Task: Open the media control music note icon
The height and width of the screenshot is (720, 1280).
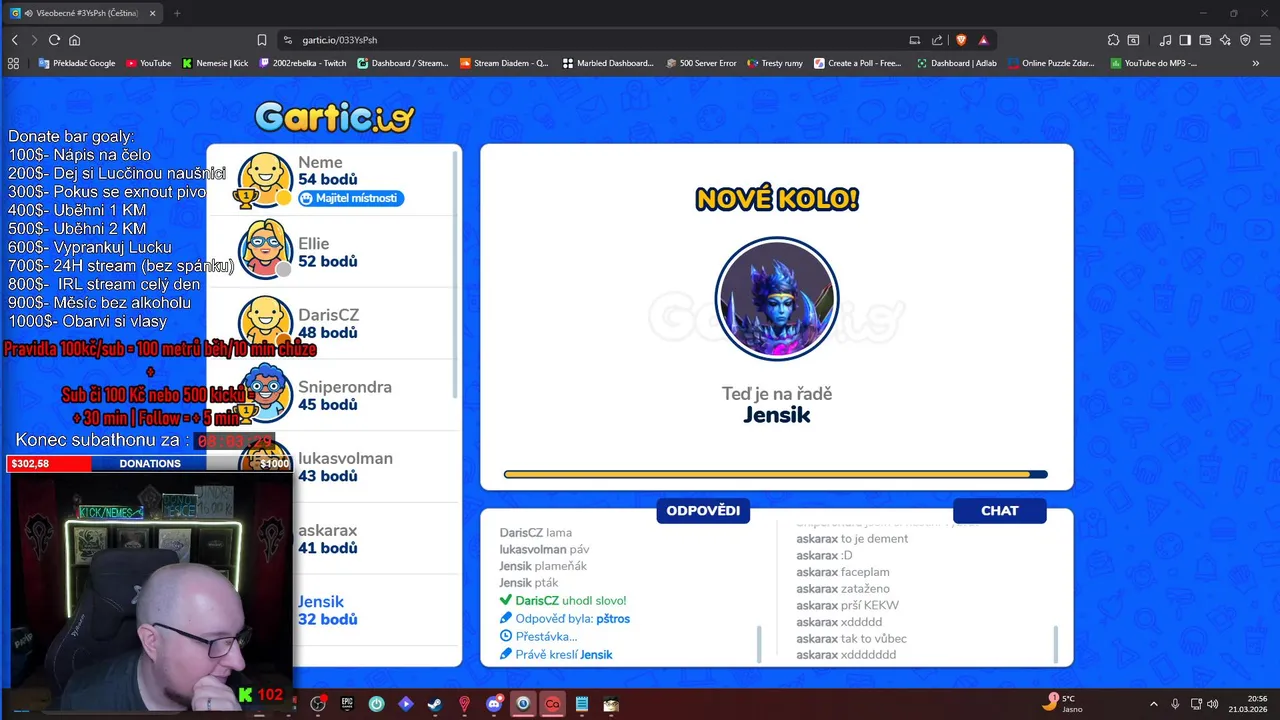Action: pyautogui.click(x=1166, y=40)
